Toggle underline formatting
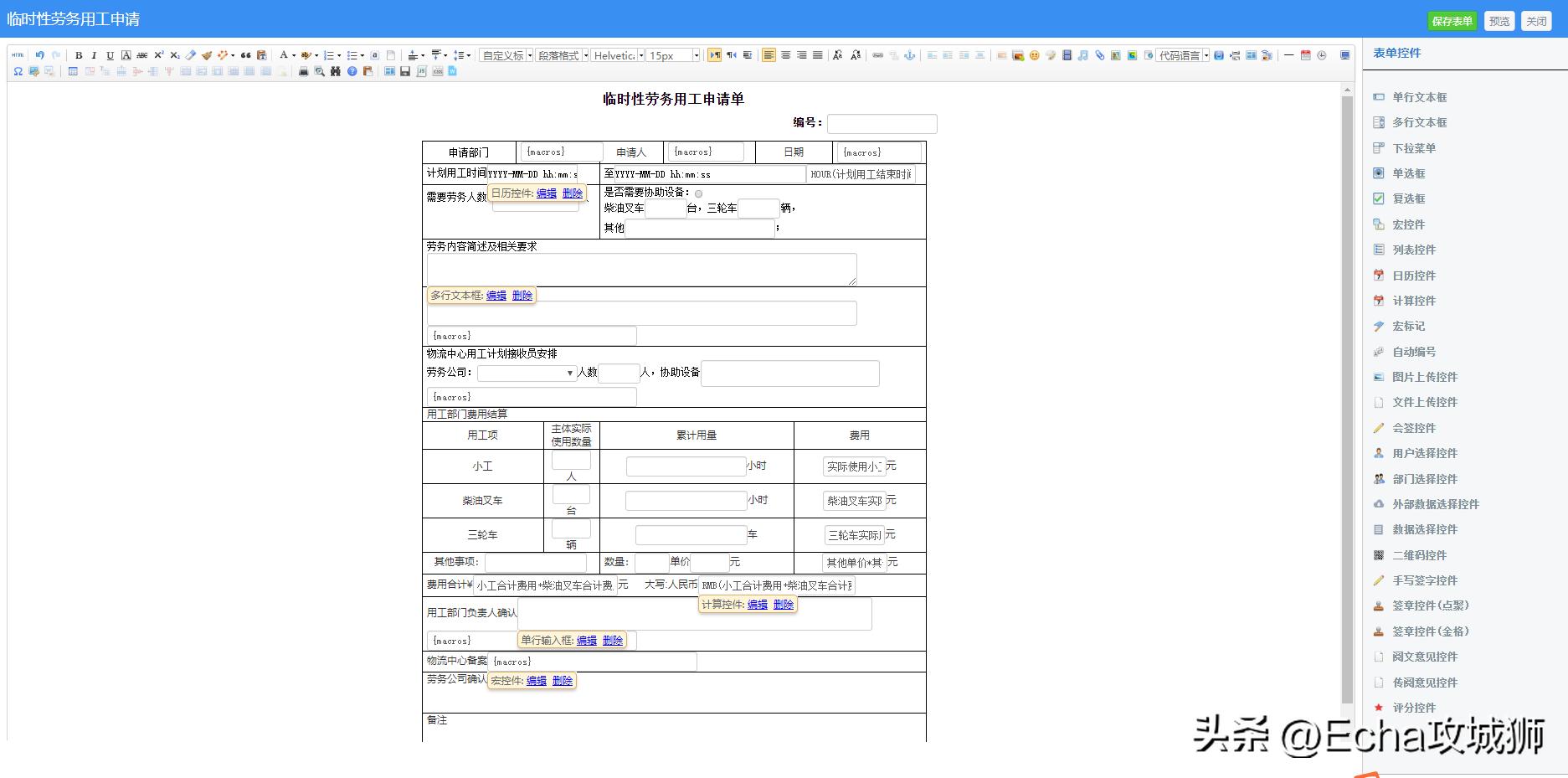The height and width of the screenshot is (778, 1568). (110, 55)
